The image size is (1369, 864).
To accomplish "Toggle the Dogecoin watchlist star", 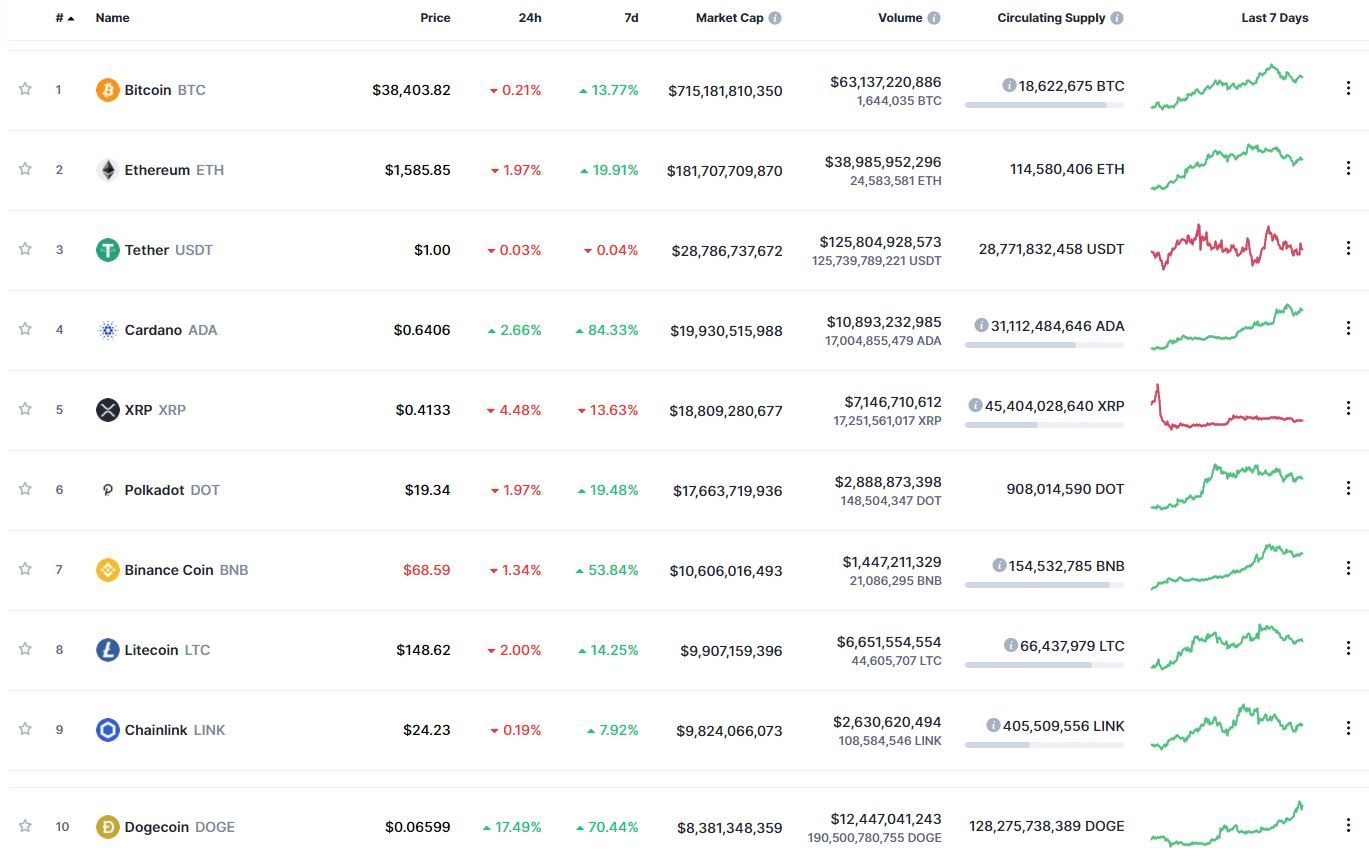I will pos(25,826).
